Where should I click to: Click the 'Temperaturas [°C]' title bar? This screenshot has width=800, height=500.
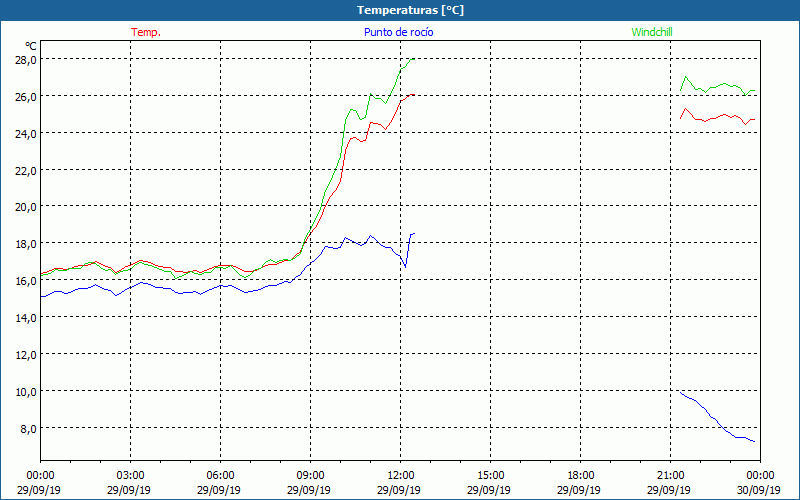point(400,10)
